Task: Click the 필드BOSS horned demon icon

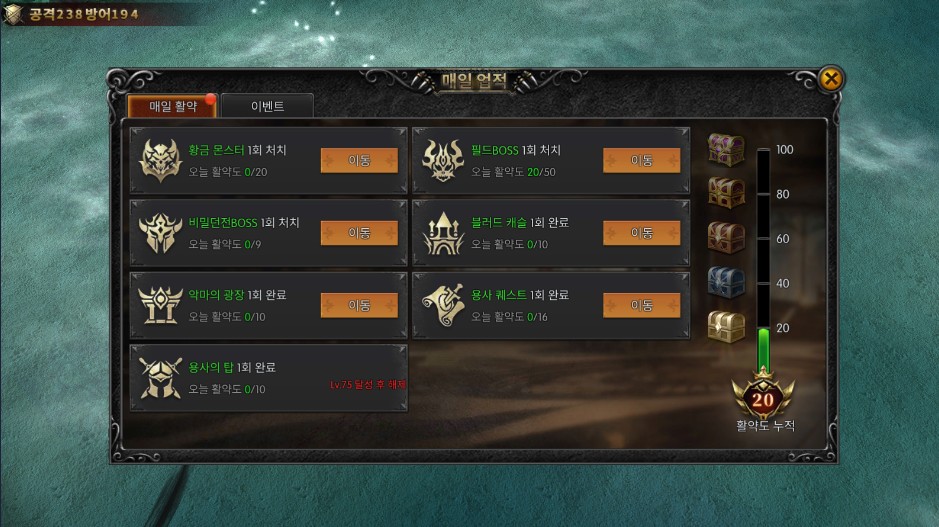Action: (x=443, y=160)
